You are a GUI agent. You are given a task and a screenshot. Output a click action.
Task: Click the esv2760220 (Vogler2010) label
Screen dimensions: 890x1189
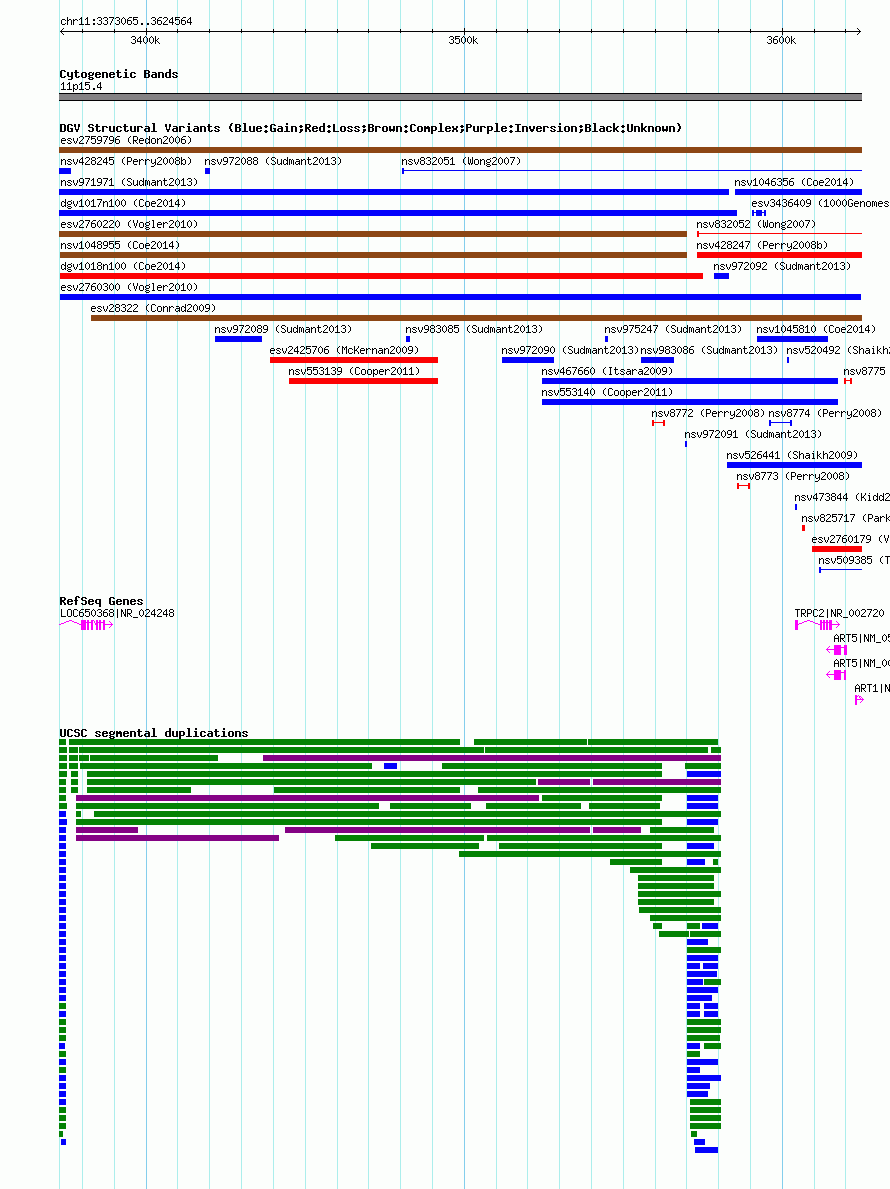[129, 225]
